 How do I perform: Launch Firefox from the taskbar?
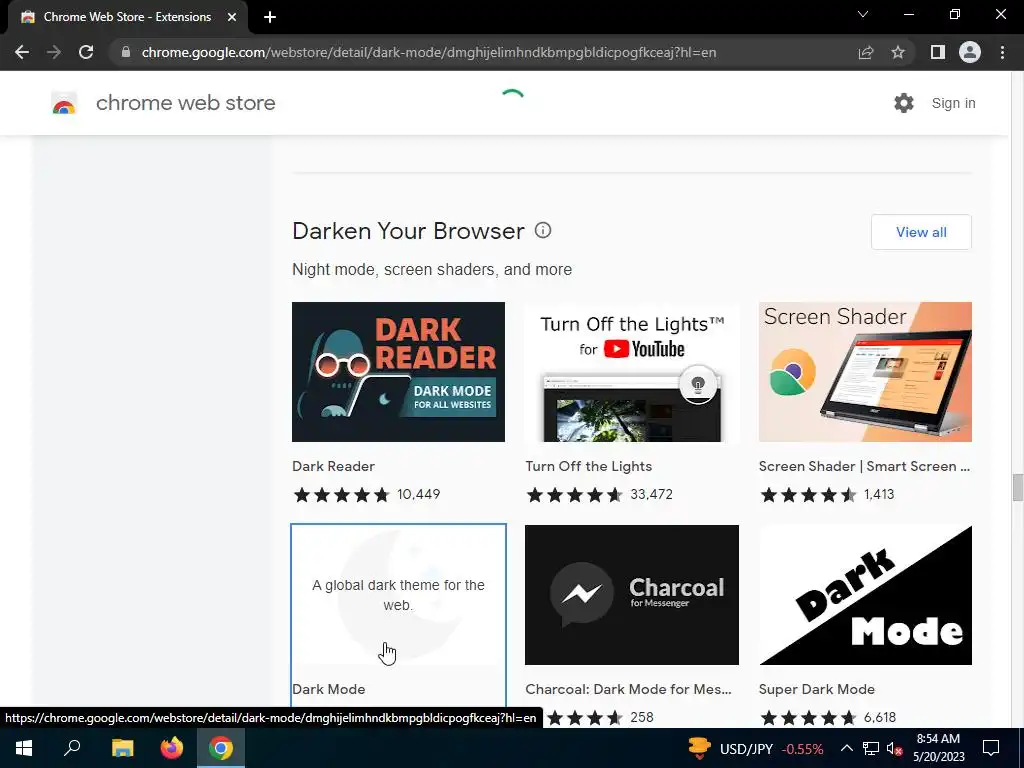click(172, 748)
